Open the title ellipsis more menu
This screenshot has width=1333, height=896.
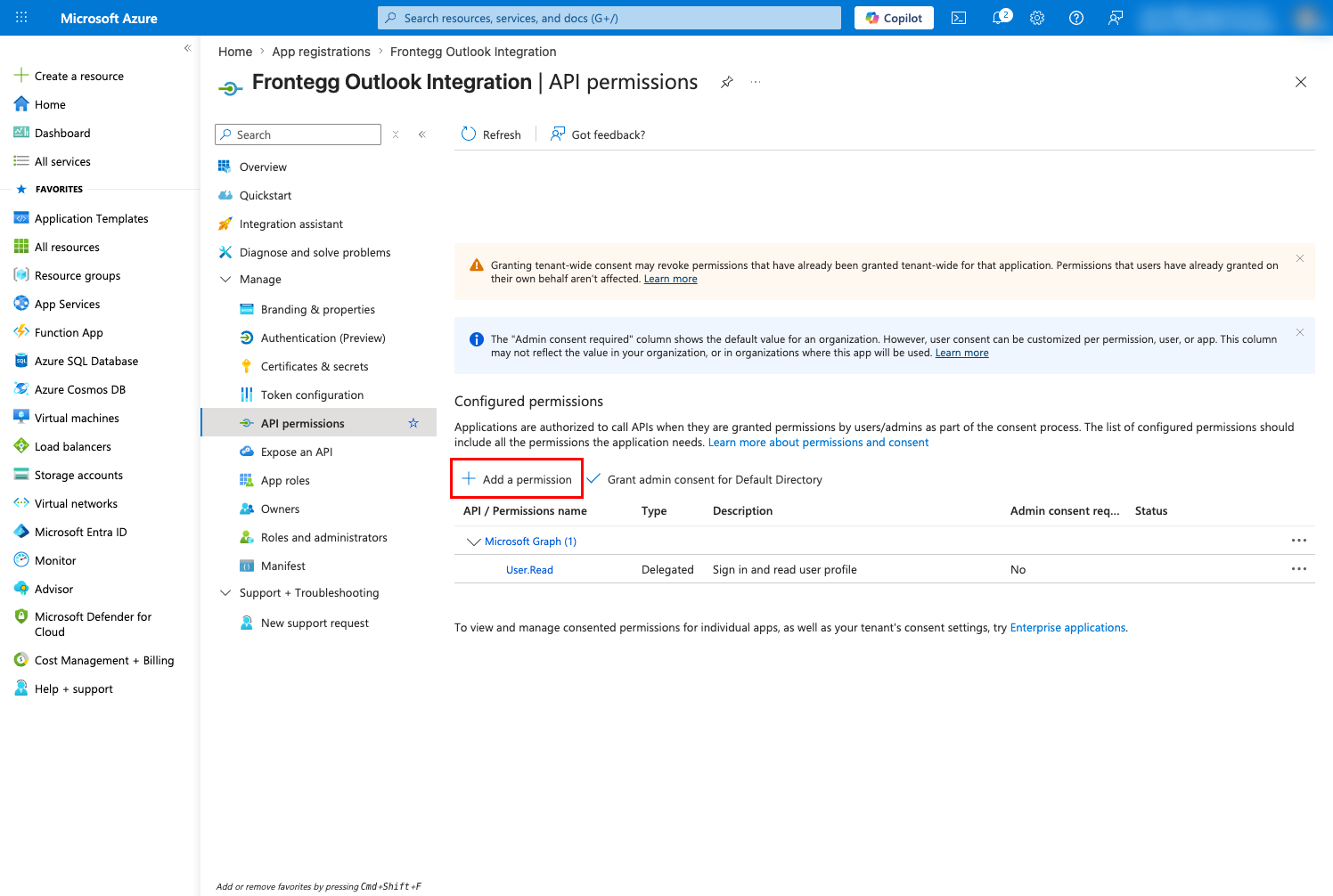756,82
